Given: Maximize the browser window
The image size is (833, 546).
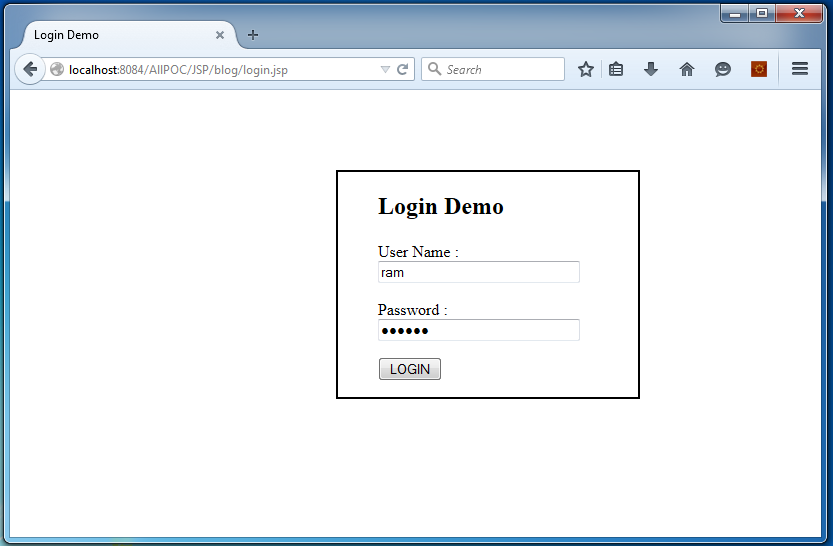Looking at the screenshot, I should click(x=762, y=13).
